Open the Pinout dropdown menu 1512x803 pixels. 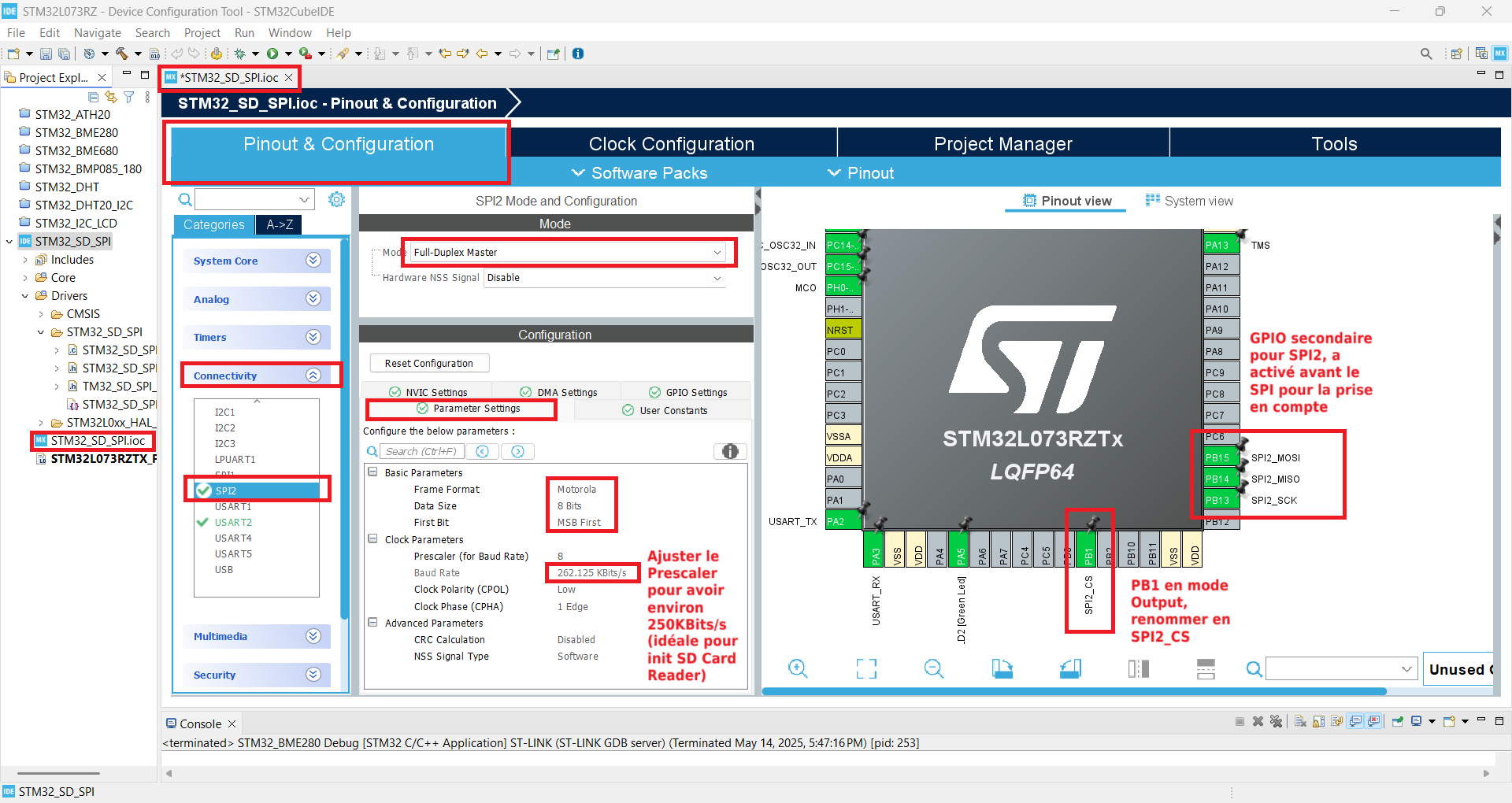tap(861, 173)
